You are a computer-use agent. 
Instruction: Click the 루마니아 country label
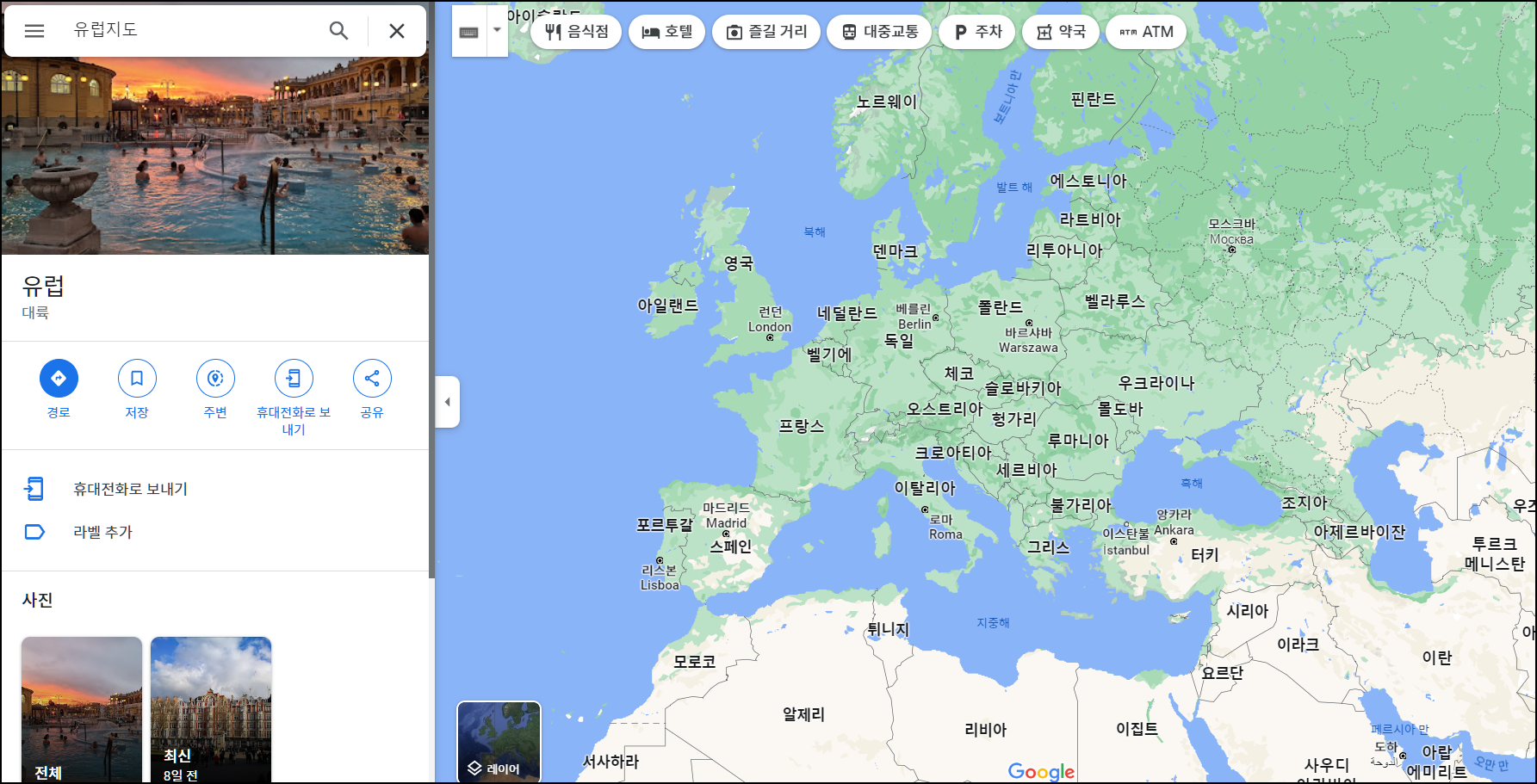click(1078, 441)
